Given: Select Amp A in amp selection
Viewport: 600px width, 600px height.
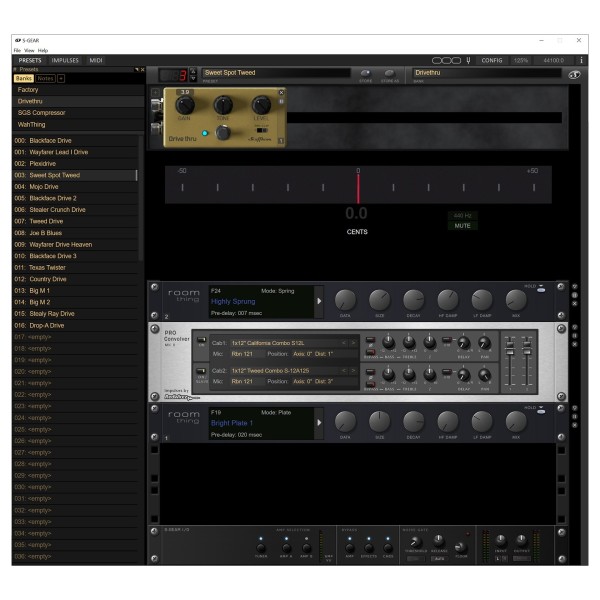Looking at the screenshot, I should 286,548.
